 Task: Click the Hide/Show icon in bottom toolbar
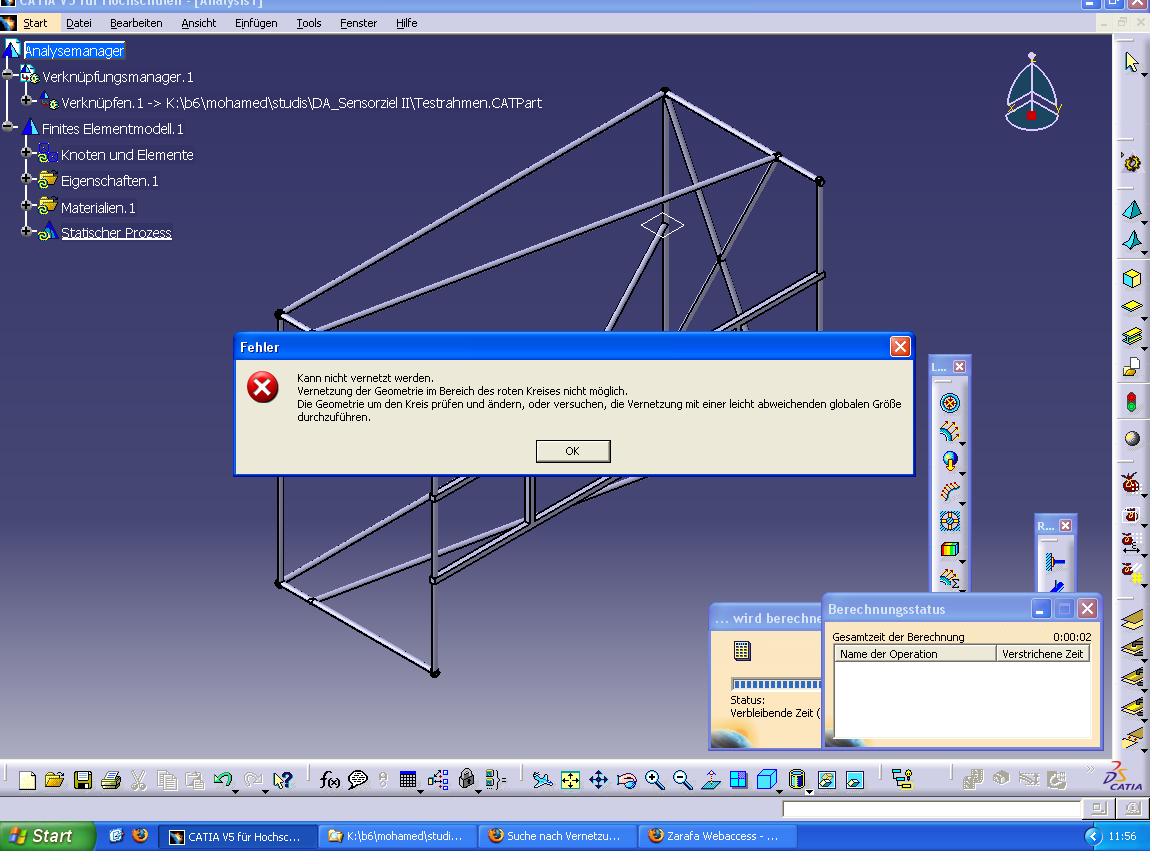(827, 780)
